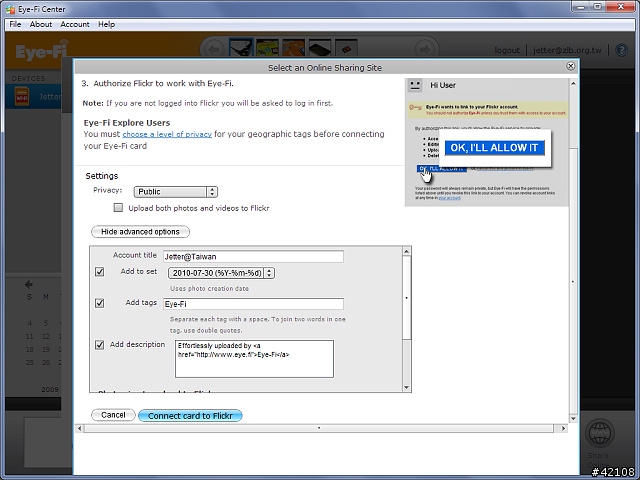Image resolution: width=640 pixels, height=480 pixels.
Task: Click the Cancel button
Action: (113, 415)
